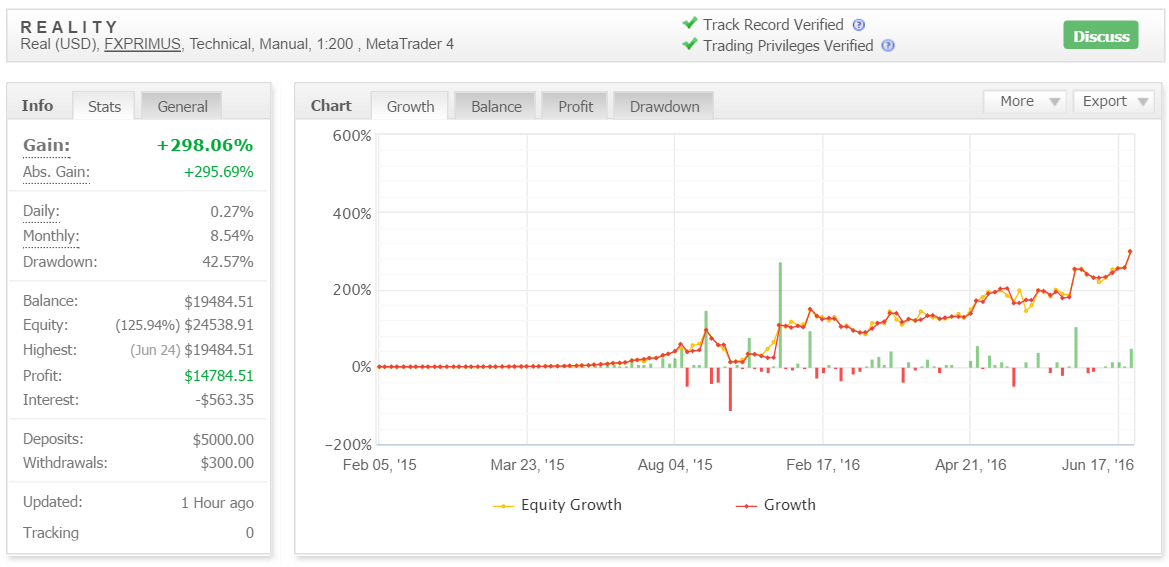The width and height of the screenshot is (1169, 567).
Task: Select the Growth chart tab
Action: [410, 106]
